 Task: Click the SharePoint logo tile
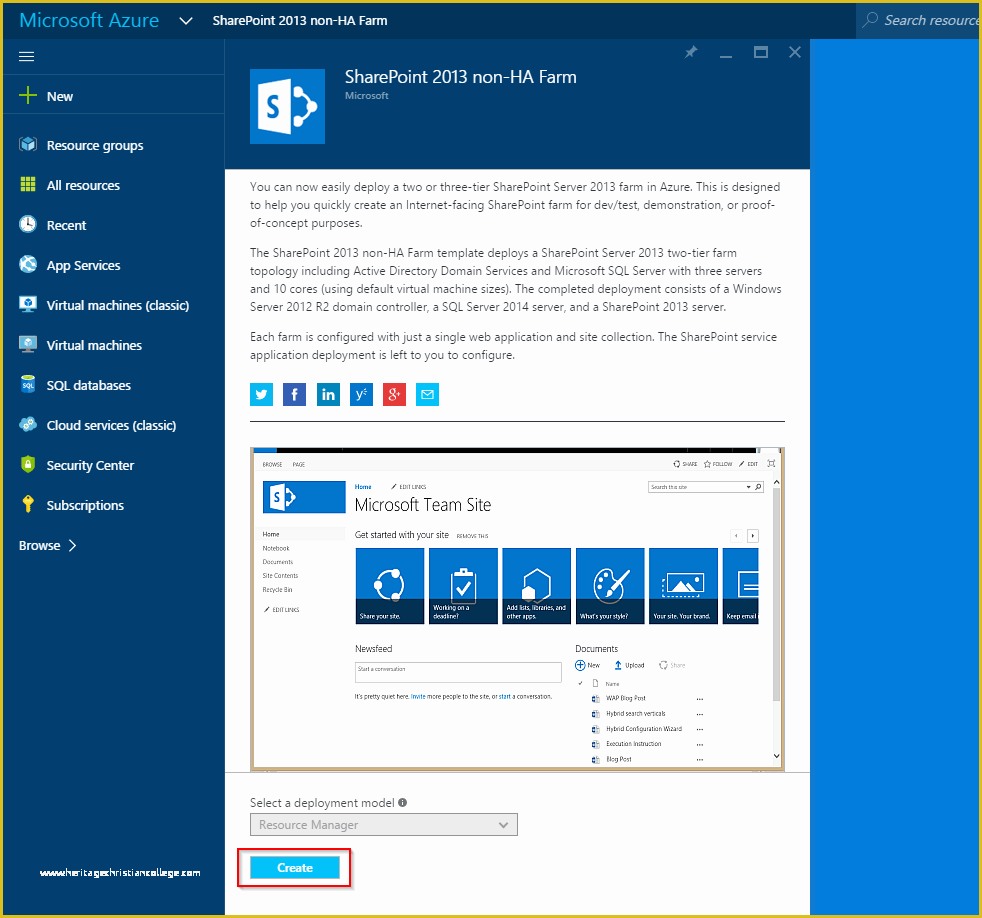tap(287, 106)
